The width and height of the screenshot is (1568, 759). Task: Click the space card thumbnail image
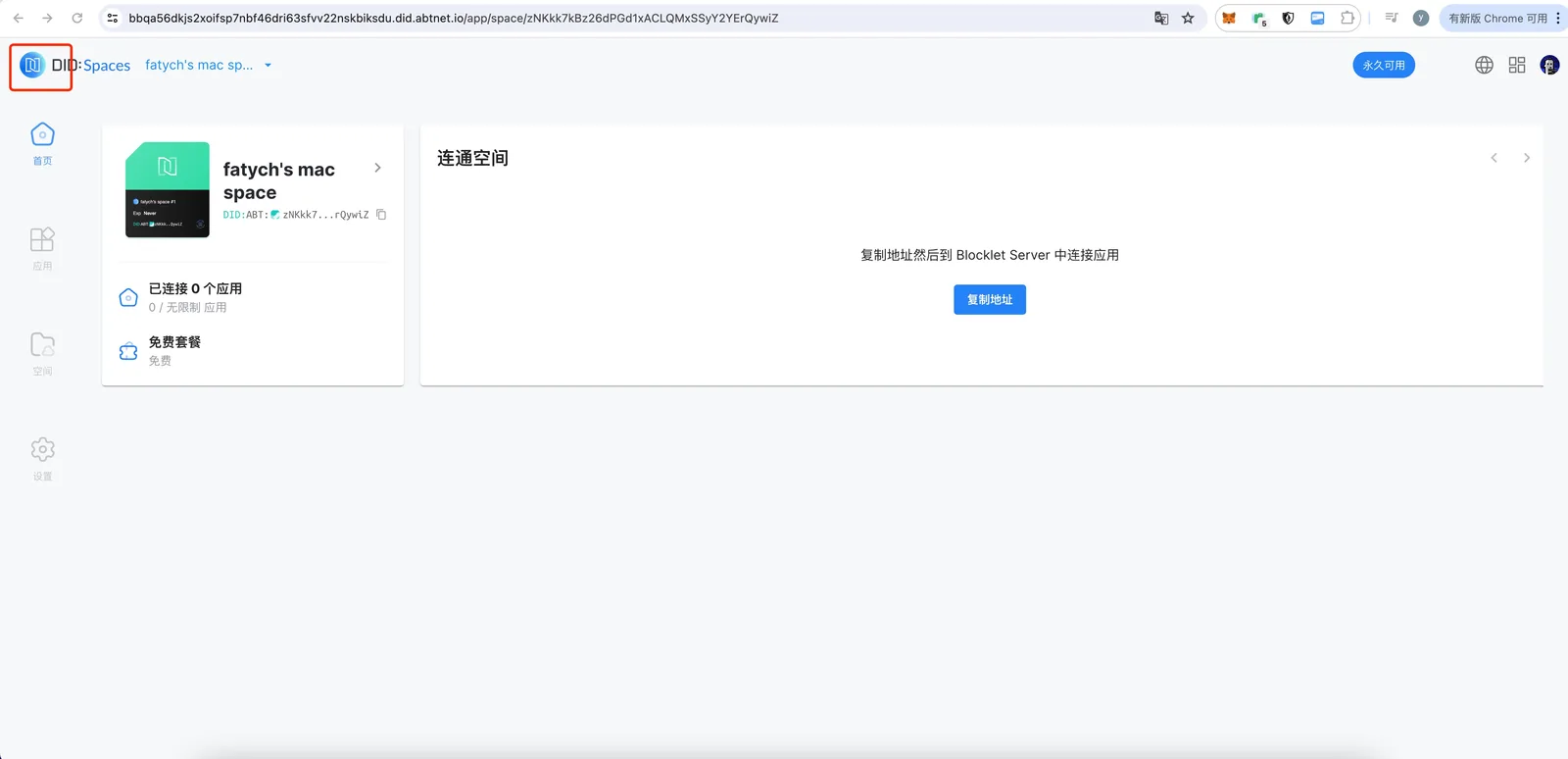[168, 189]
